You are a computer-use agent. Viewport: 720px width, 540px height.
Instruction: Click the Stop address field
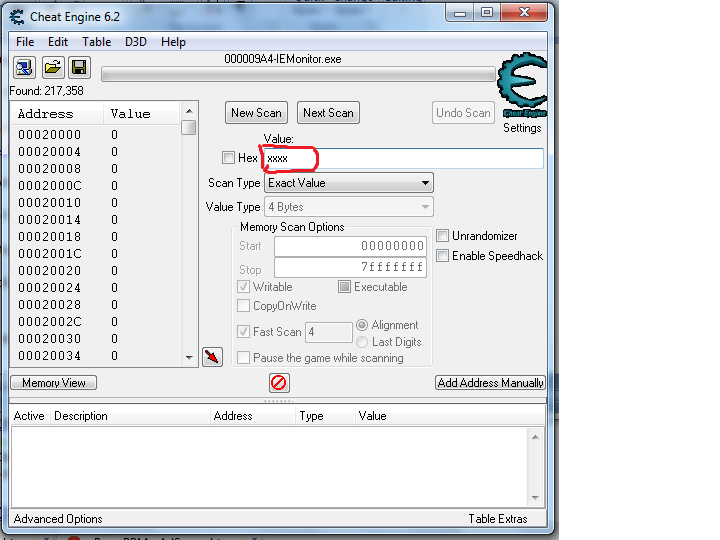350,267
